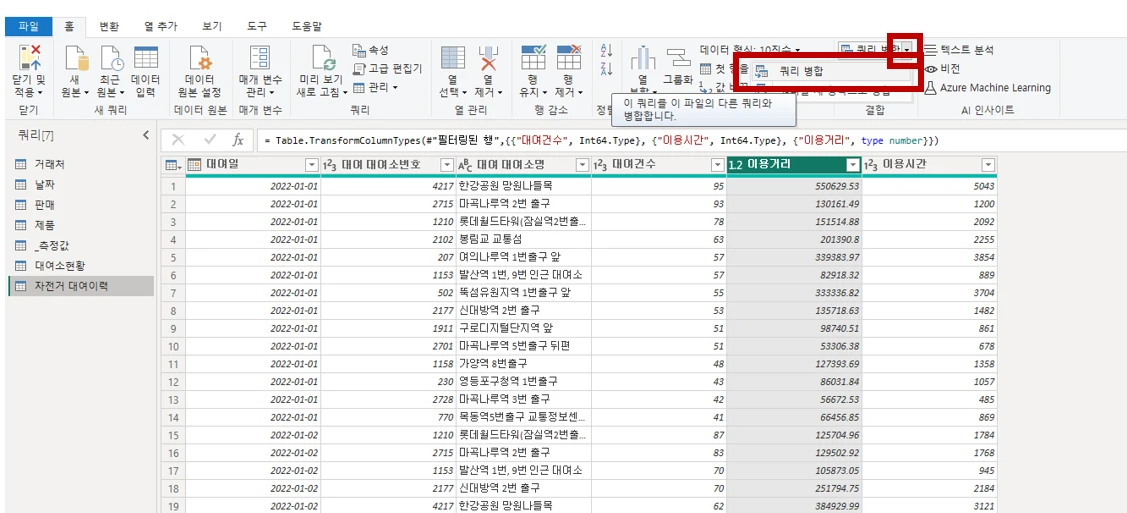Open the 이용거리 column filter dropdown
Image resolution: width=1127 pixels, height=513 pixels.
pos(853,165)
